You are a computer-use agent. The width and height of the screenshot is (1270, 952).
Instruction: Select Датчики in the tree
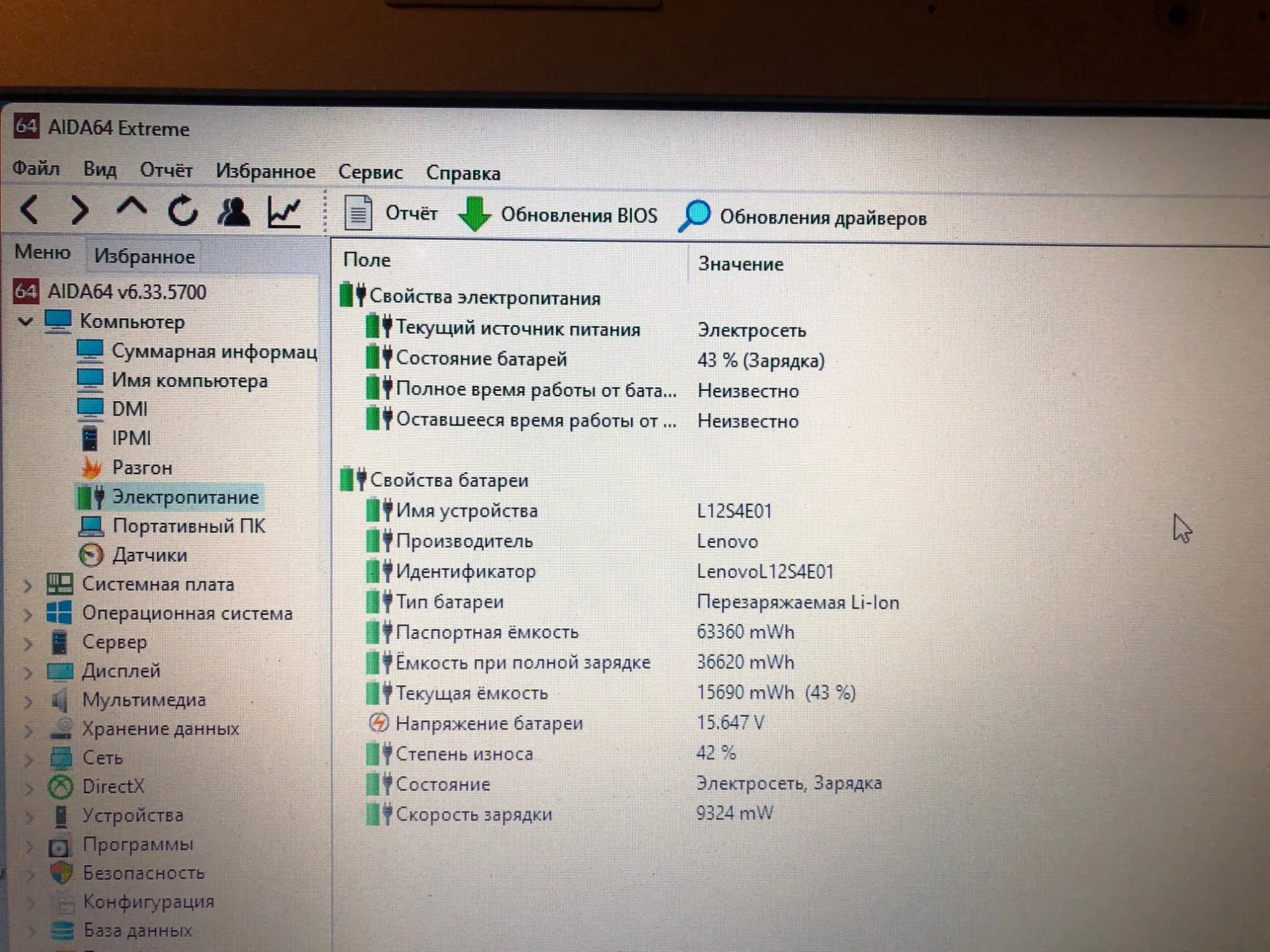tap(149, 555)
